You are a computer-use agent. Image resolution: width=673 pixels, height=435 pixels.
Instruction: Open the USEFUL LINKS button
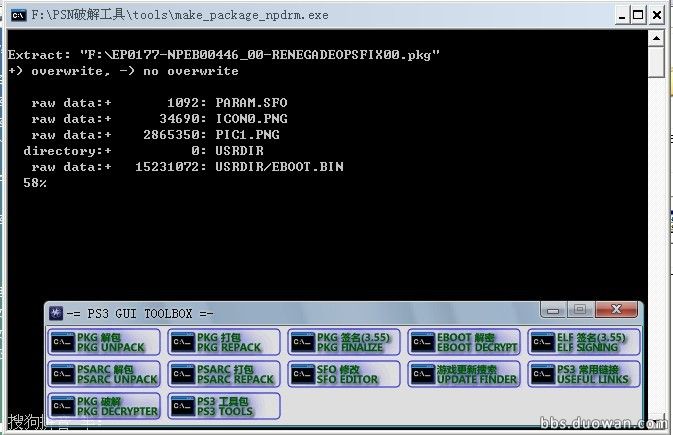pyautogui.click(x=584, y=374)
